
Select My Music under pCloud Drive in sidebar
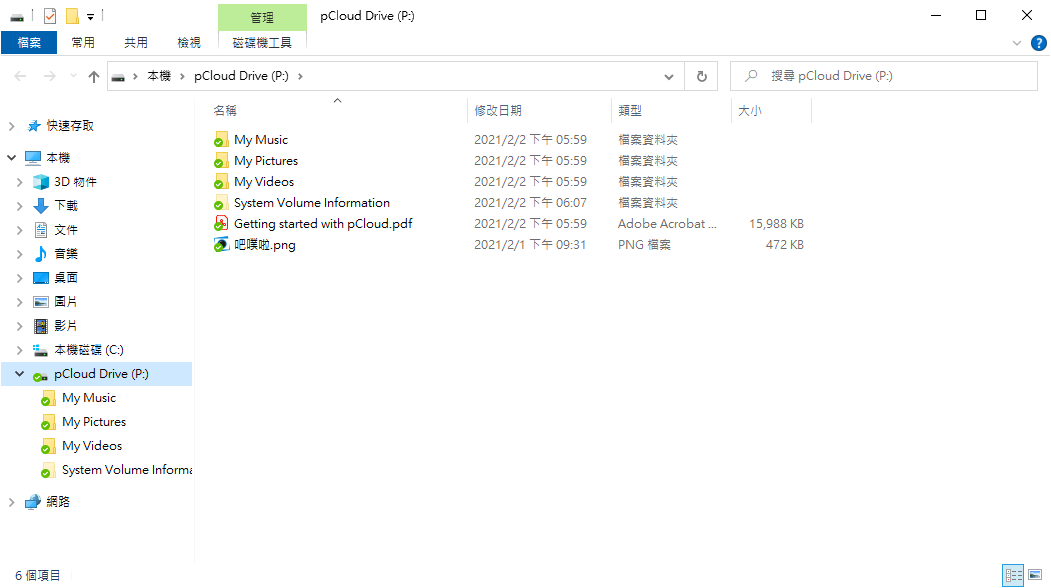pos(89,398)
